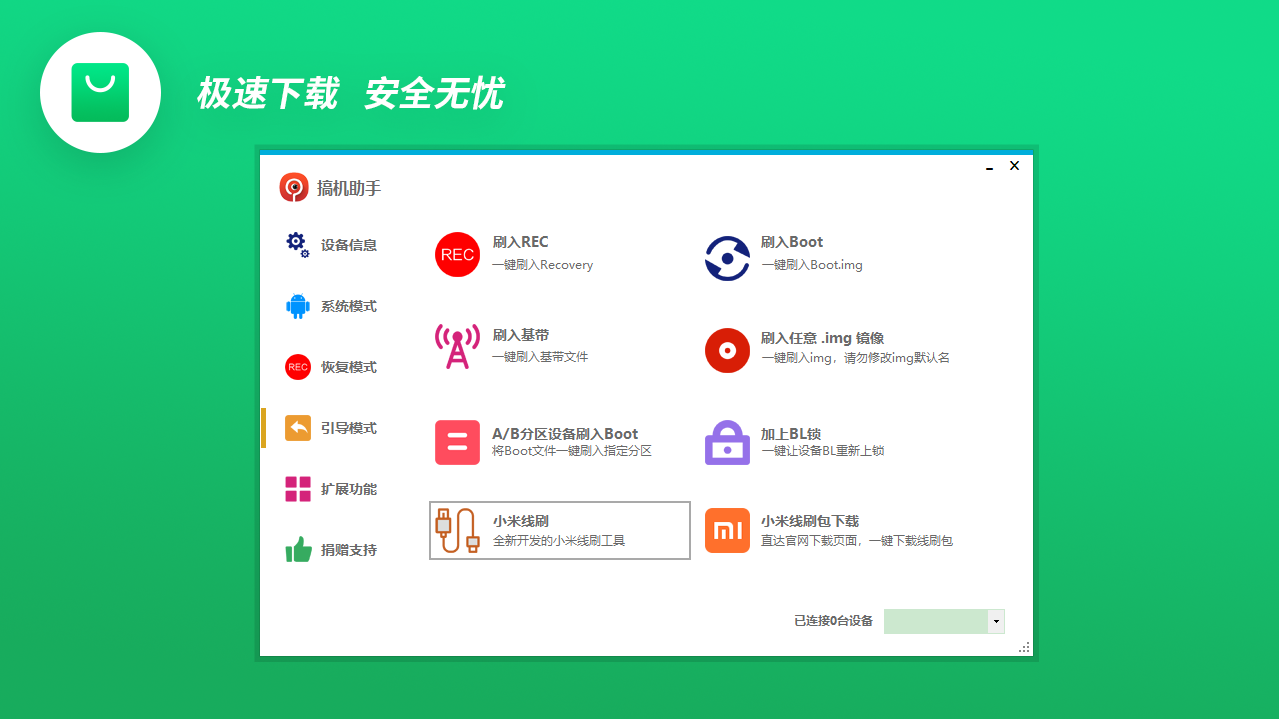Click the 已连接0台设备 status label
The image size is (1280, 720).
[x=831, y=621]
